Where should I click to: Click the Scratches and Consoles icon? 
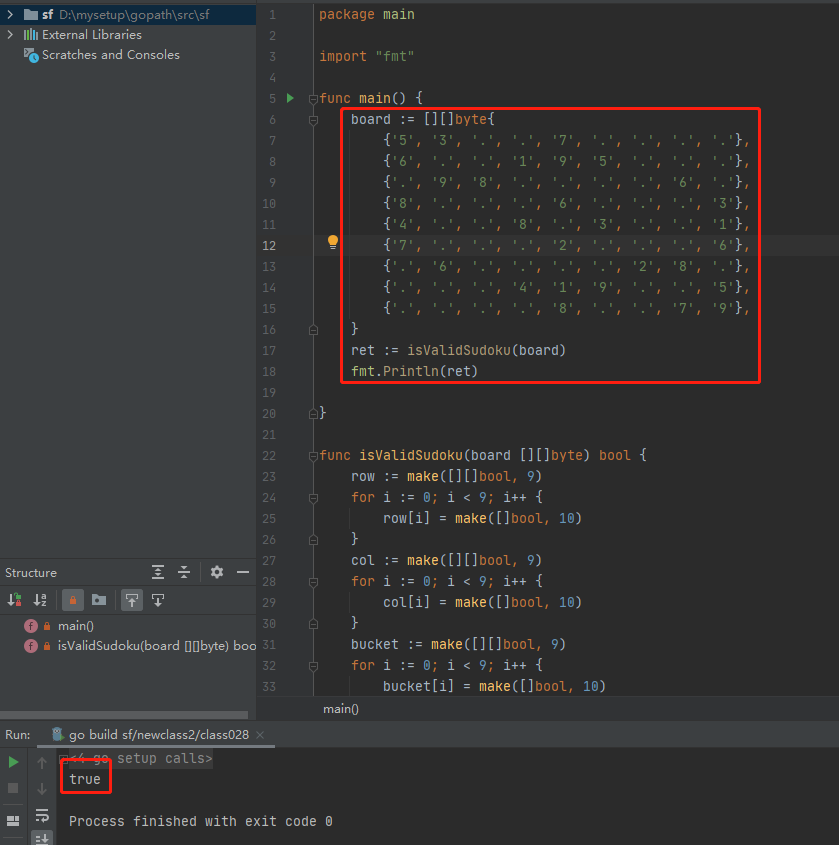(31, 55)
